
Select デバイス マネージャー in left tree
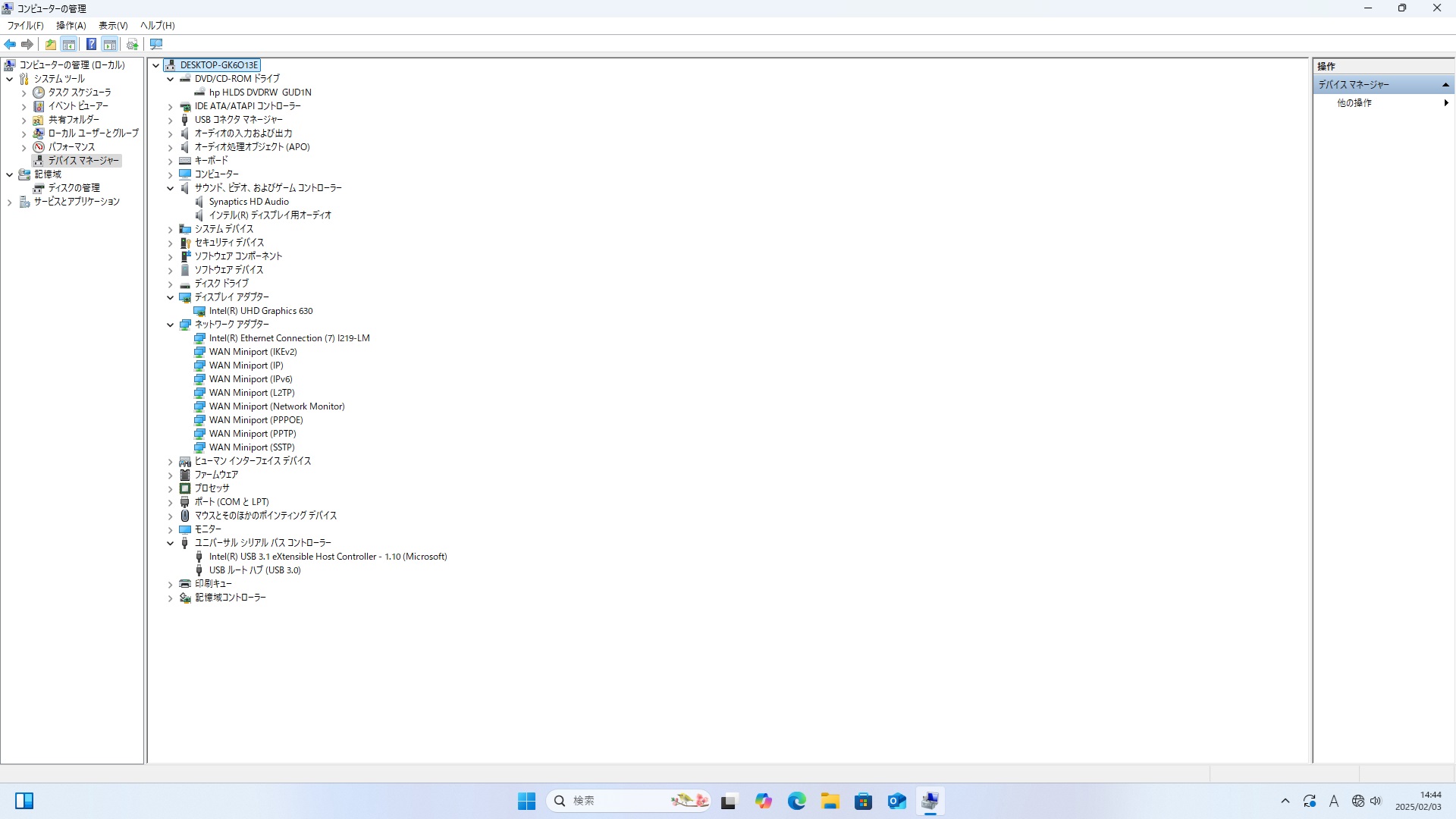(83, 161)
